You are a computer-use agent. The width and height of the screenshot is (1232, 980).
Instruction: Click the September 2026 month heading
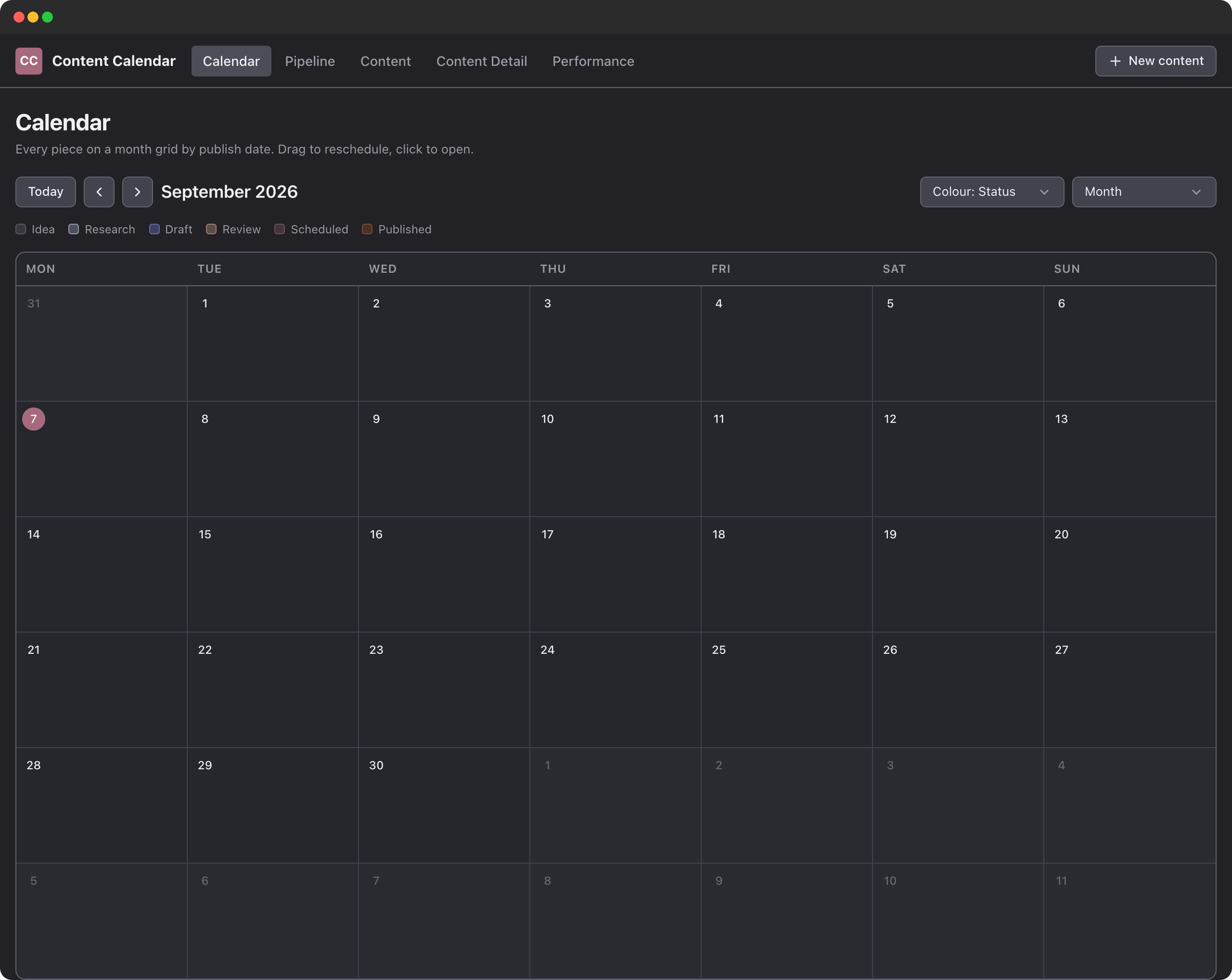[229, 192]
